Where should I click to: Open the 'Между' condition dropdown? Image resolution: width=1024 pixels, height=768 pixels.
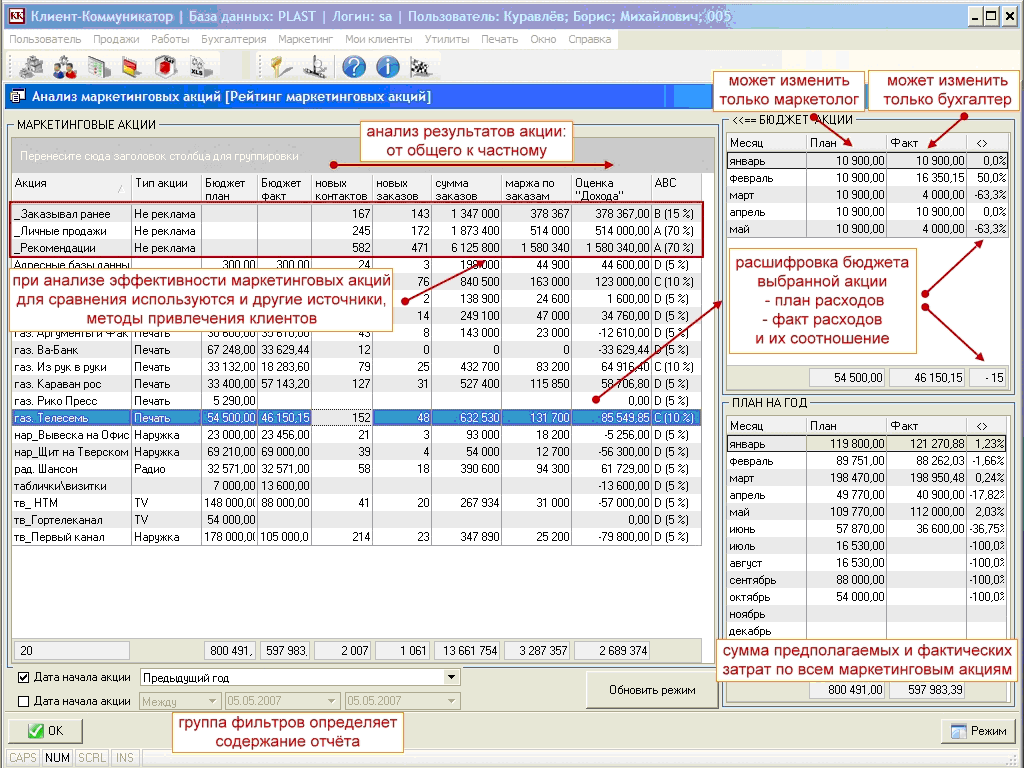212,701
